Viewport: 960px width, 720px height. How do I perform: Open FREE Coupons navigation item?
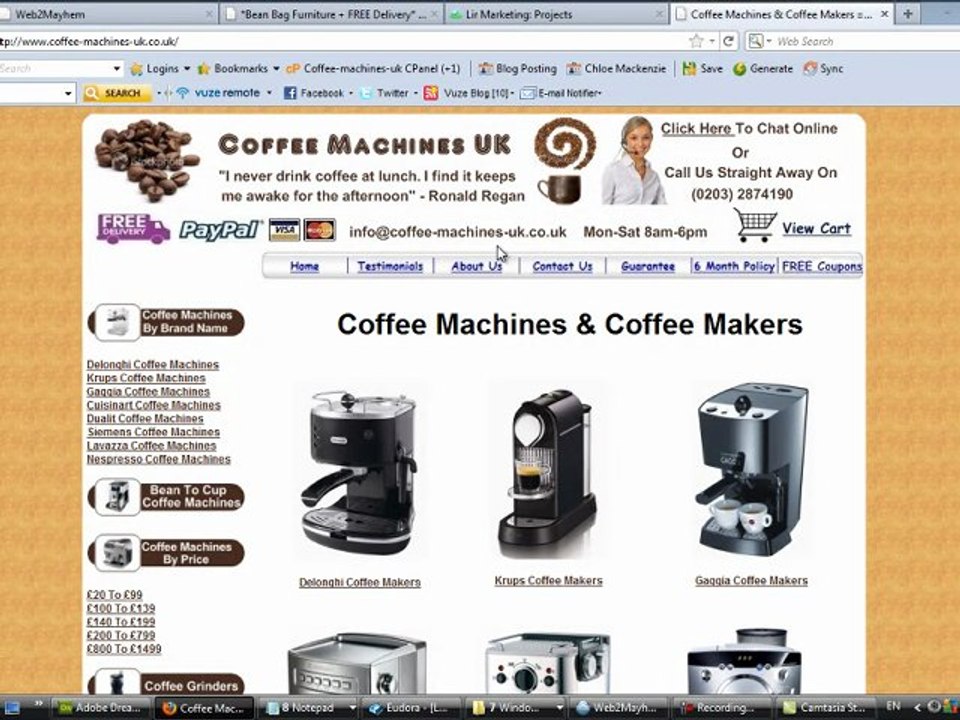click(x=822, y=266)
